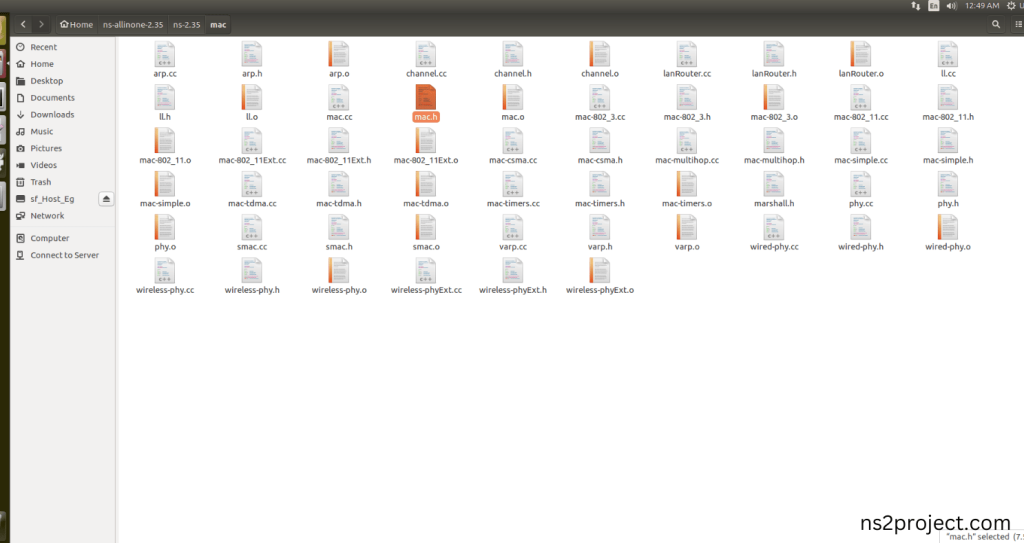This screenshot has width=1024, height=543.
Task: Navigate to Home in the path bar
Action: pyautogui.click(x=76, y=24)
